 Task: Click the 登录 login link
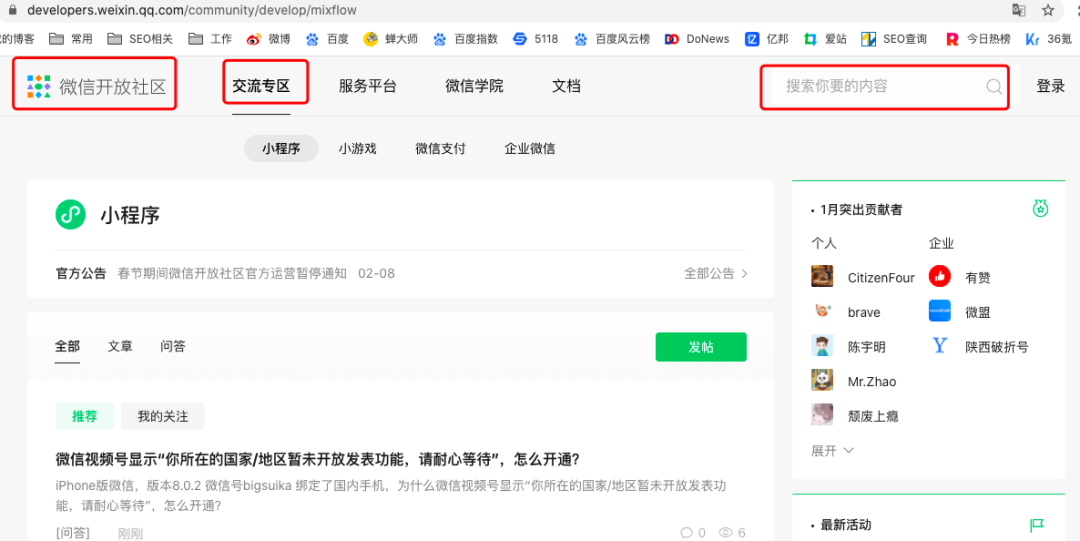coord(1050,86)
